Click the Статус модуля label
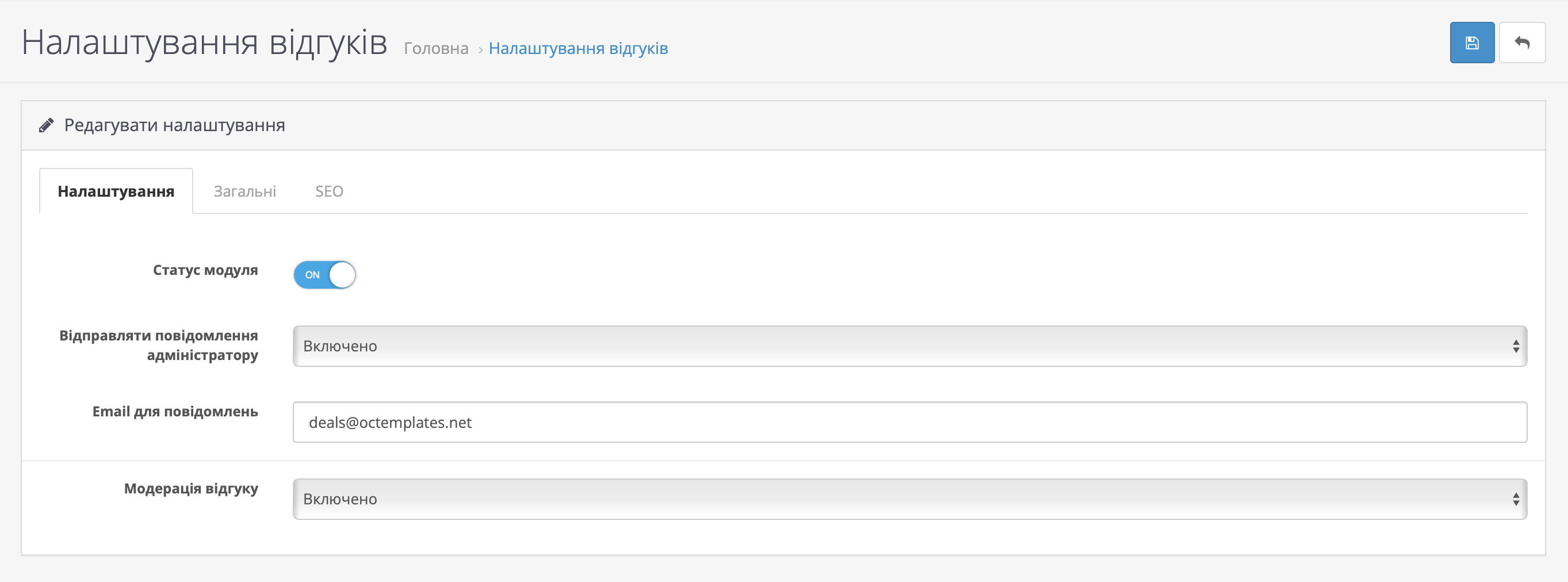The image size is (1568, 582). coord(205,270)
